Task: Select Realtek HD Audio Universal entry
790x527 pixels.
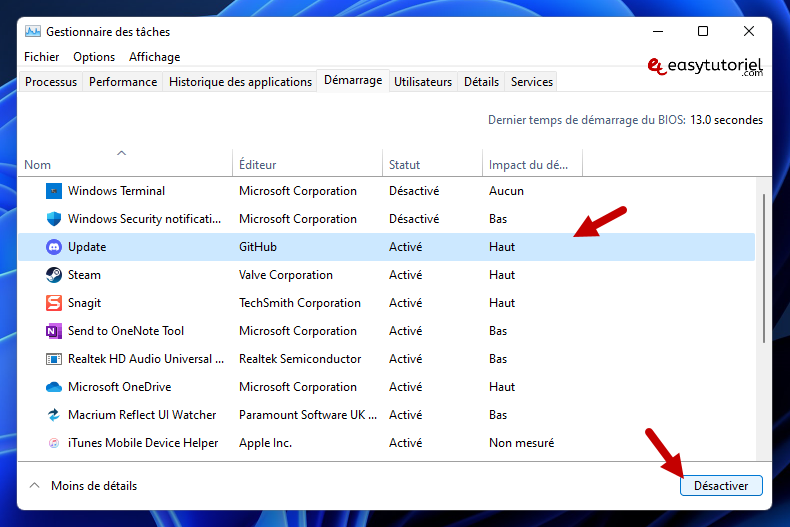Action: (x=146, y=359)
